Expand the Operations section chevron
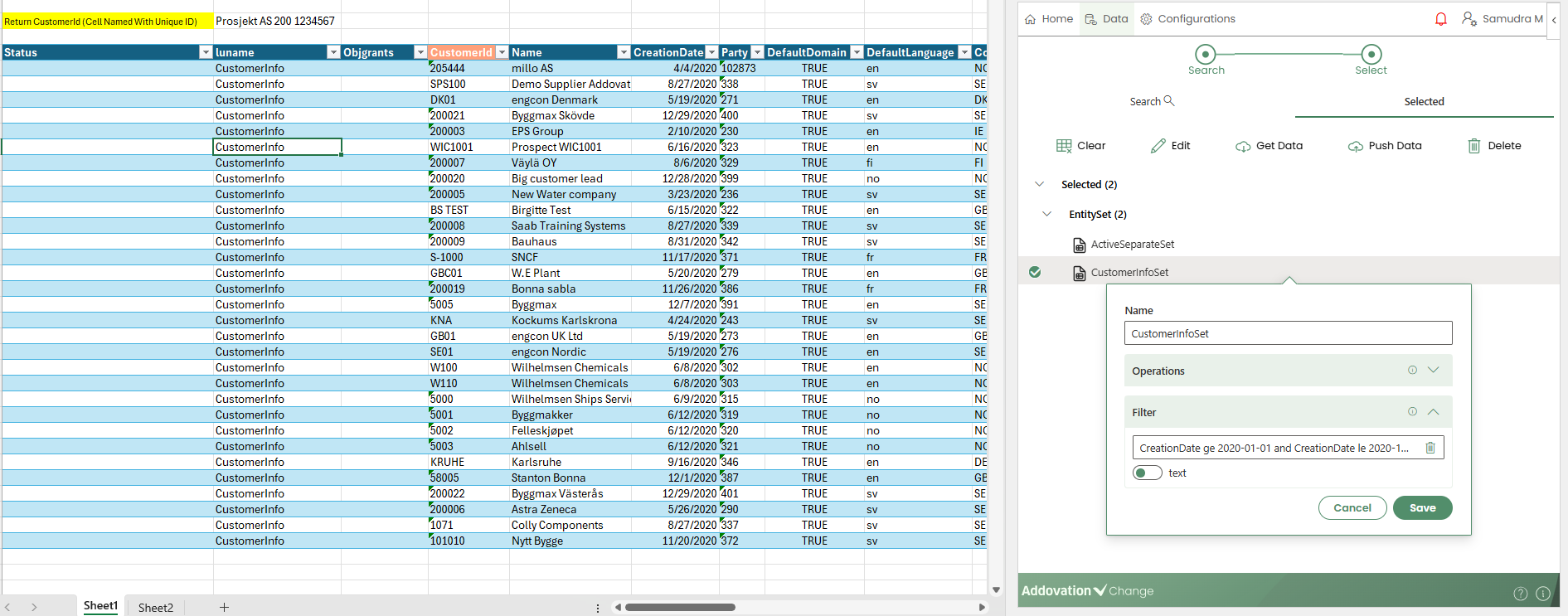 [1433, 371]
